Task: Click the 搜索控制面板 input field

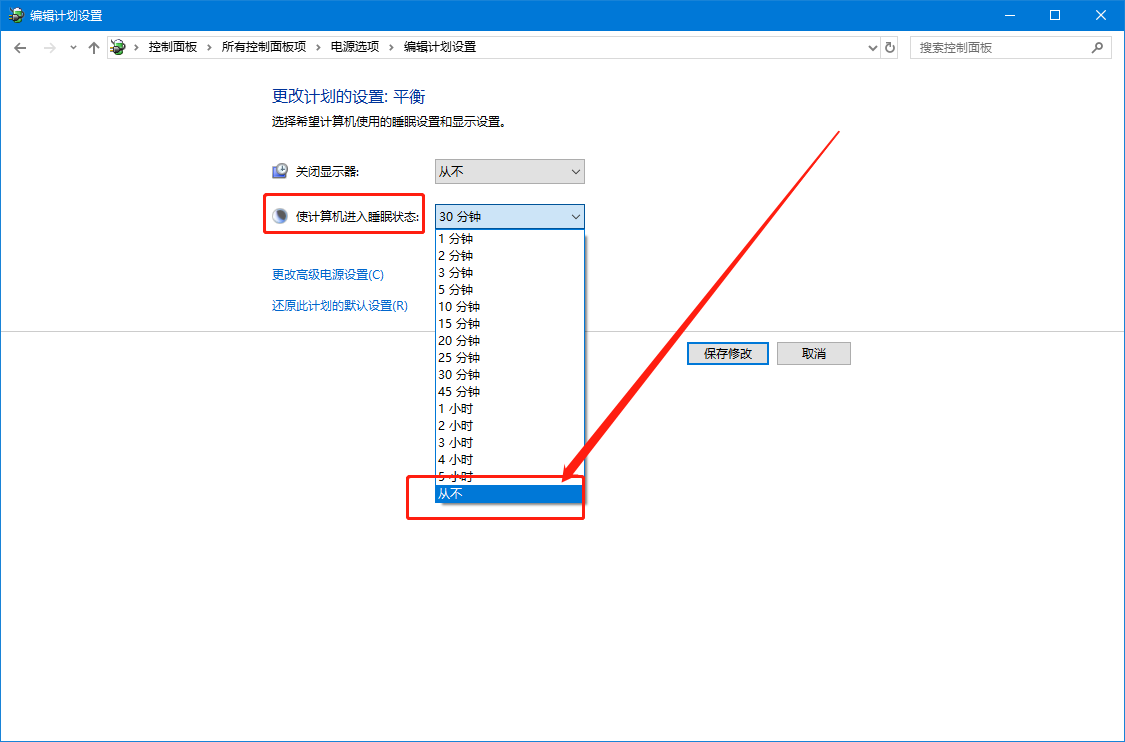Action: [x=1000, y=47]
